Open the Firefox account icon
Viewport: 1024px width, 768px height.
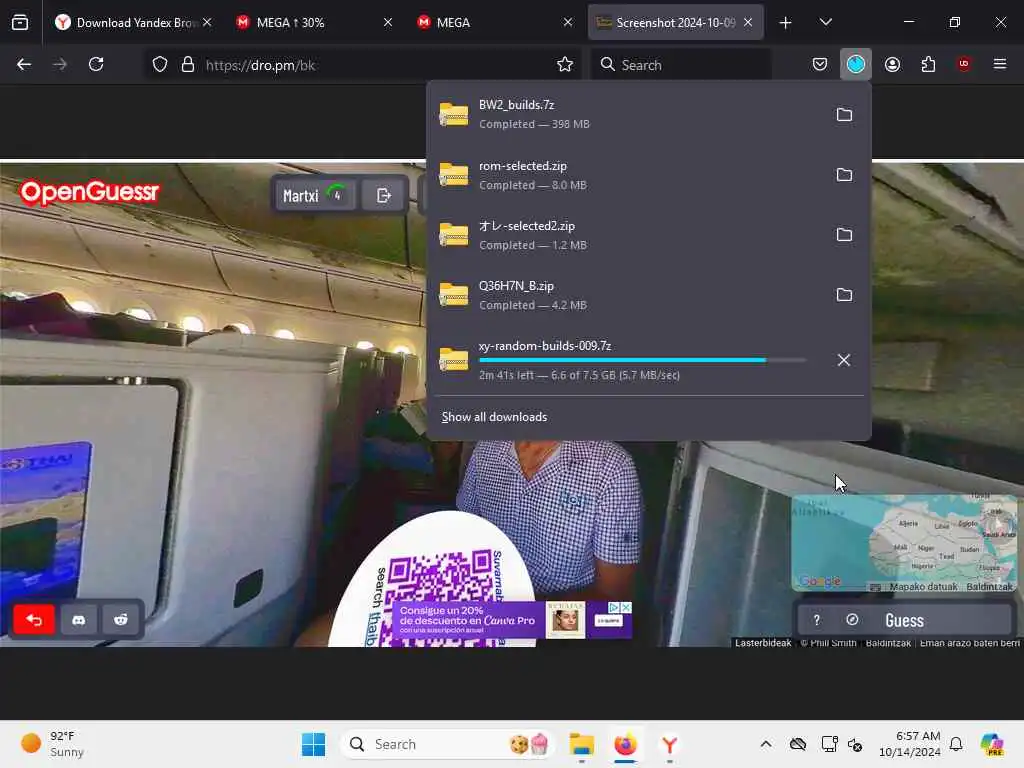(892, 65)
